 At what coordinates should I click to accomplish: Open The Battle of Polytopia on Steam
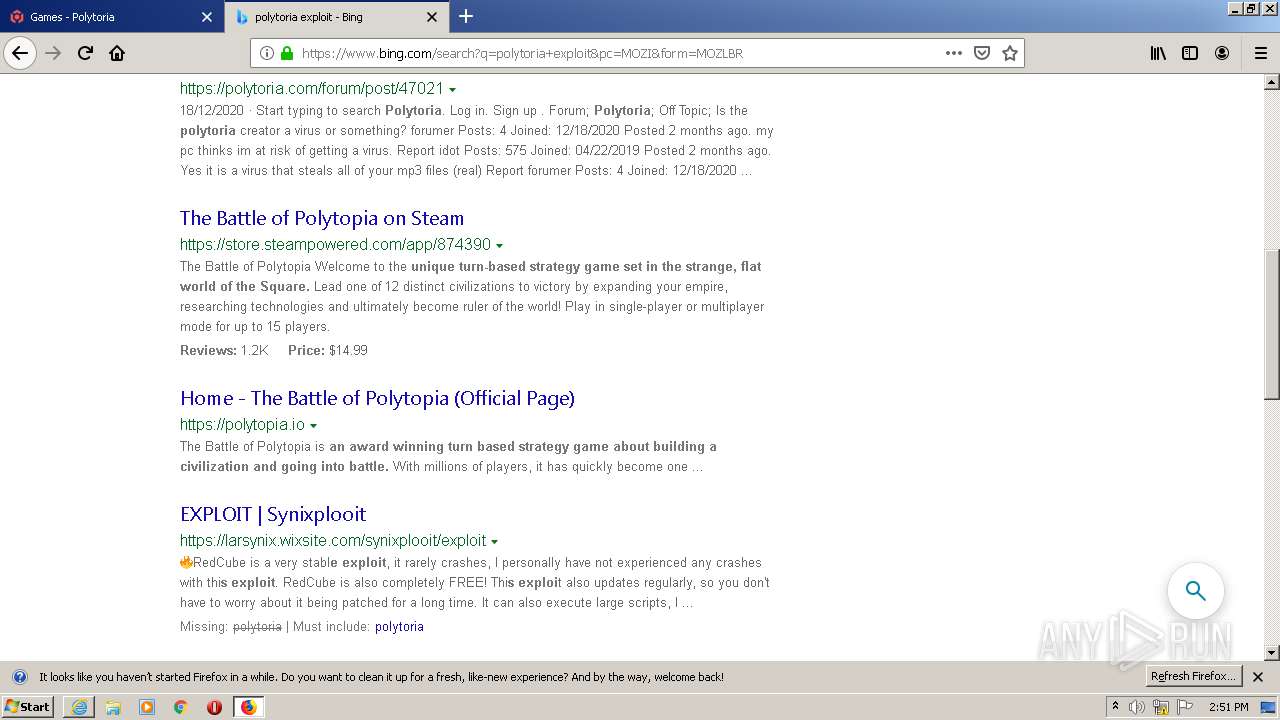[x=322, y=218]
